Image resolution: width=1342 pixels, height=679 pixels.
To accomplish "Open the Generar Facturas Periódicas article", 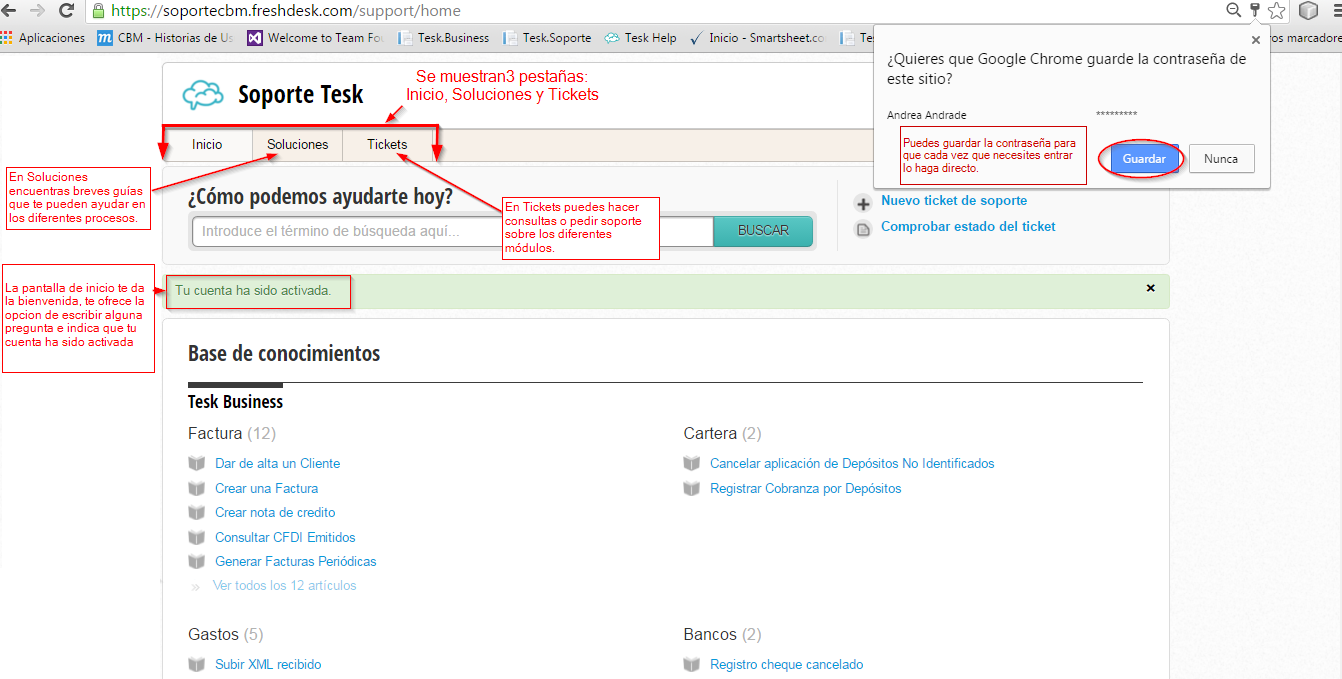I will pyautogui.click(x=296, y=561).
